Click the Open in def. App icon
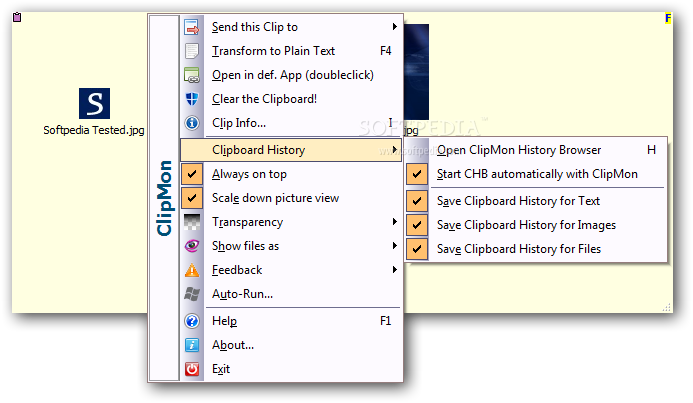The height and width of the screenshot is (403, 693). tap(192, 75)
